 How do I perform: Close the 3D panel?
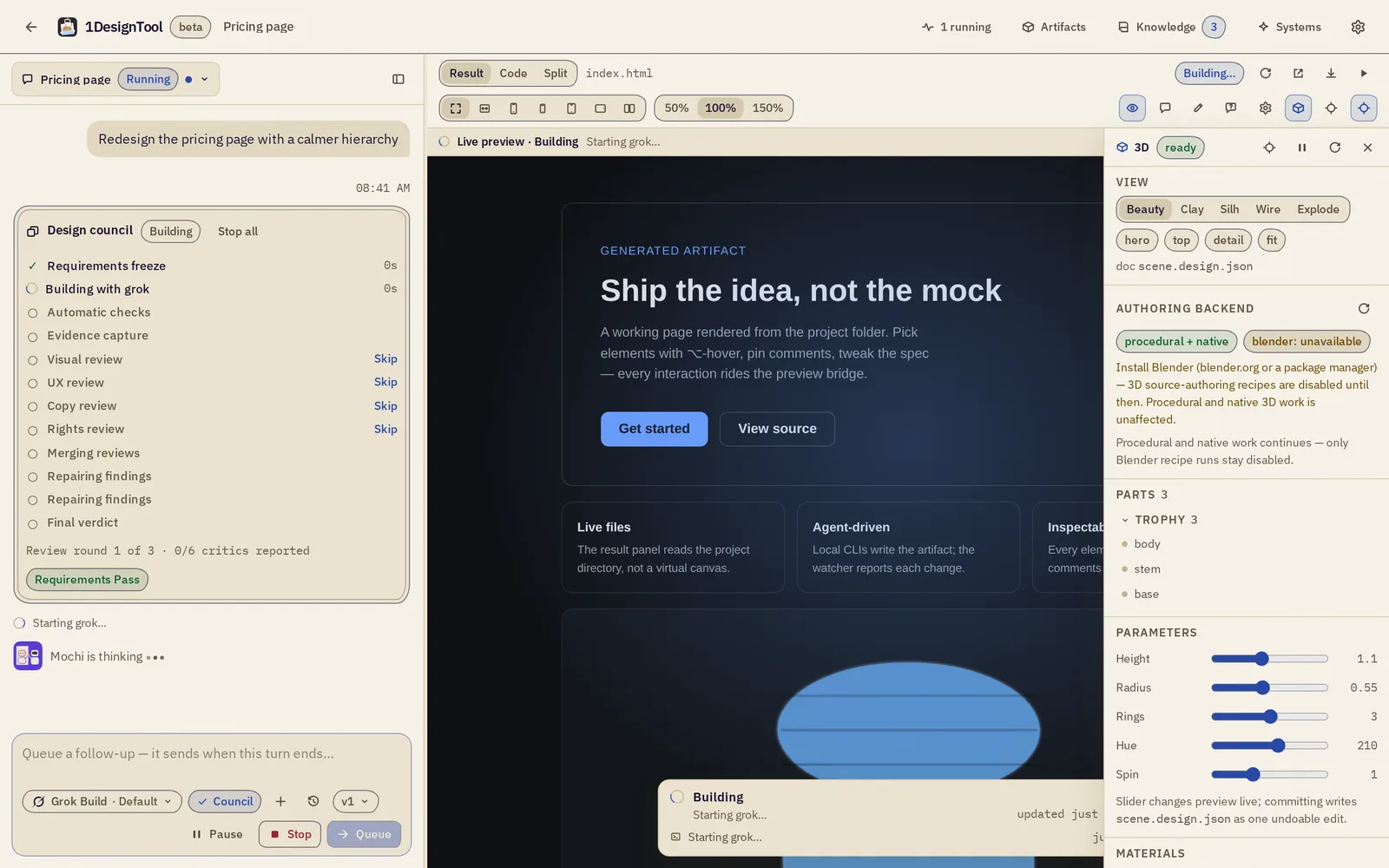click(x=1367, y=148)
